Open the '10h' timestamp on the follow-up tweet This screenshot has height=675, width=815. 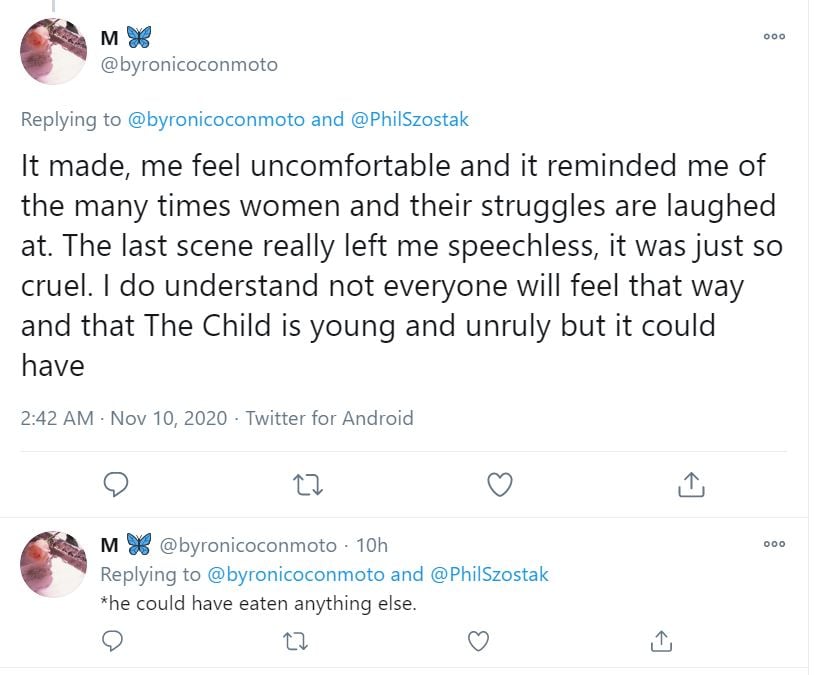pos(371,546)
